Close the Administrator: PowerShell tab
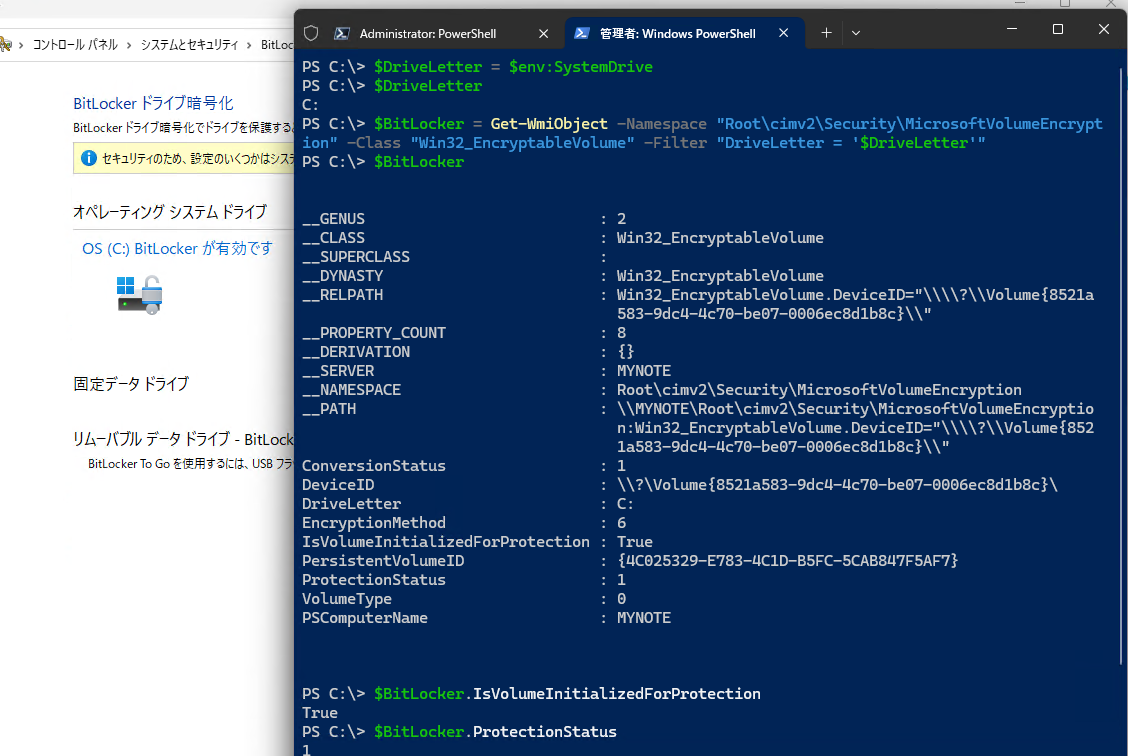Viewport: 1128px width, 756px height. (543, 32)
